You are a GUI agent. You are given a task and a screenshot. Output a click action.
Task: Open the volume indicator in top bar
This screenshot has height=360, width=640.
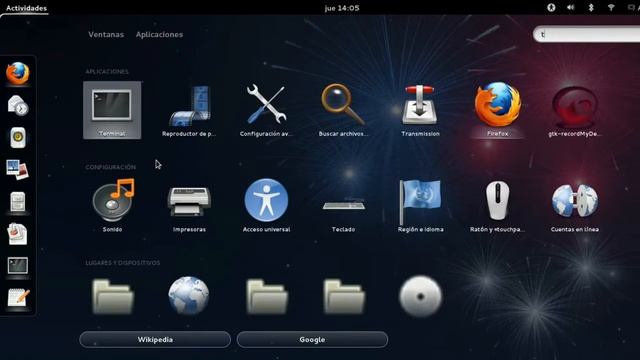tap(571, 7)
